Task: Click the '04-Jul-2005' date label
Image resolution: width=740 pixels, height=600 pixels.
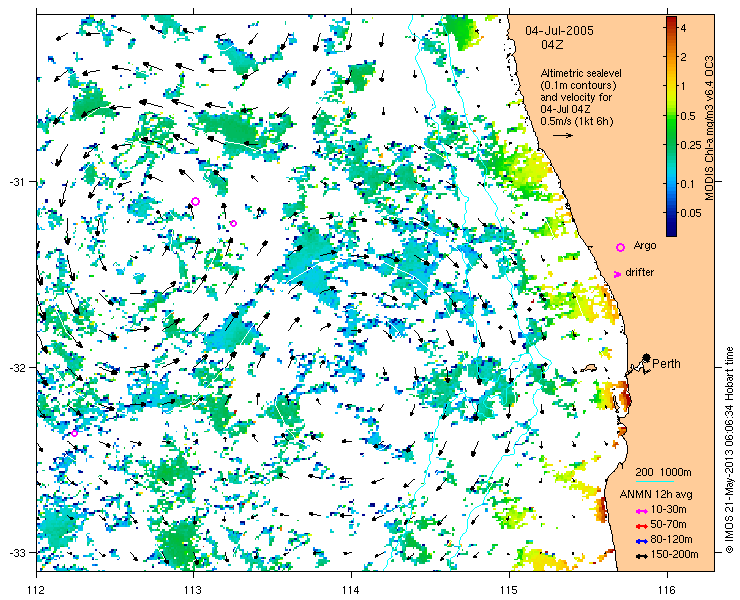Action: pyautogui.click(x=560, y=31)
